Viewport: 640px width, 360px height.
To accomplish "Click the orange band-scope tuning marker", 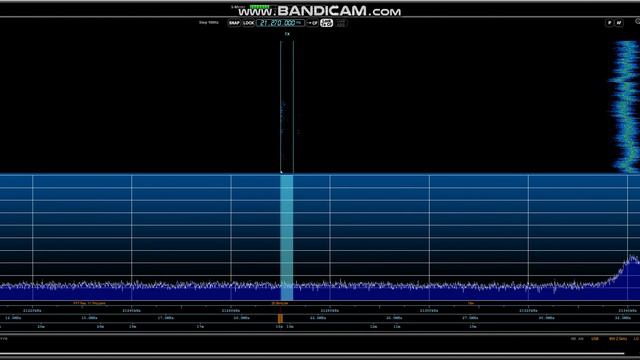I will 280,318.
